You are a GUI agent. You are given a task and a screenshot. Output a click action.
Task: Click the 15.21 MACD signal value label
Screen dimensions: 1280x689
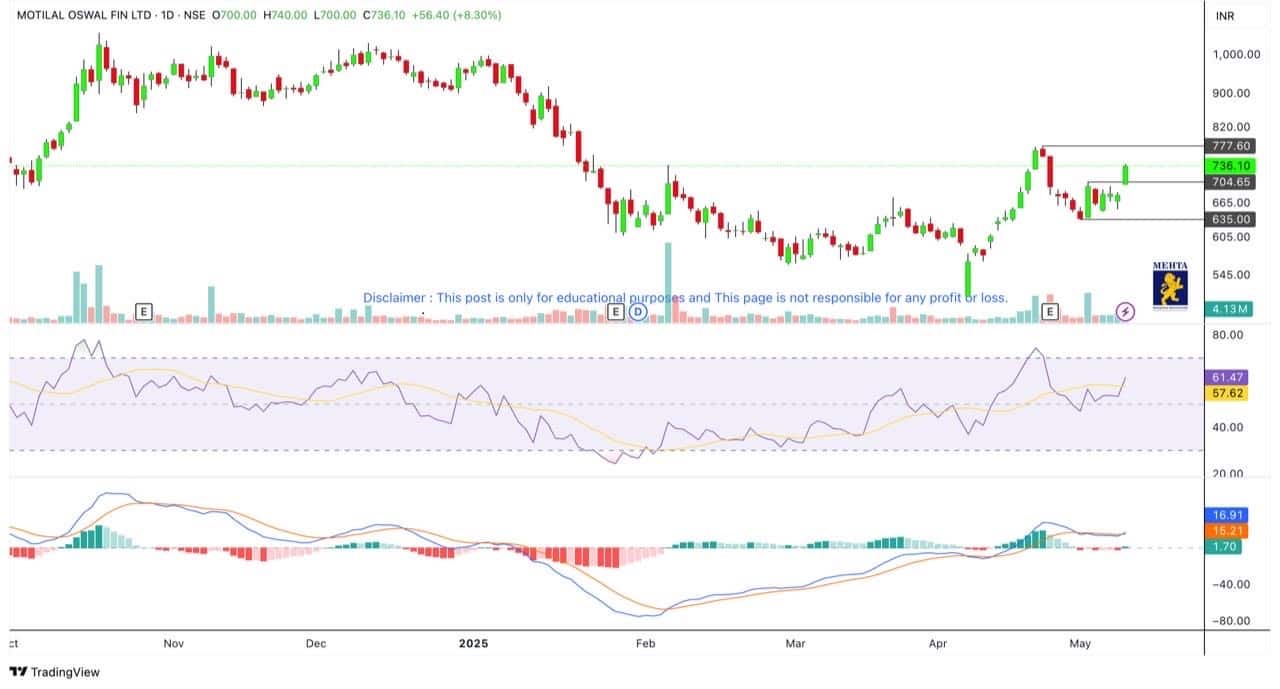(x=1227, y=531)
